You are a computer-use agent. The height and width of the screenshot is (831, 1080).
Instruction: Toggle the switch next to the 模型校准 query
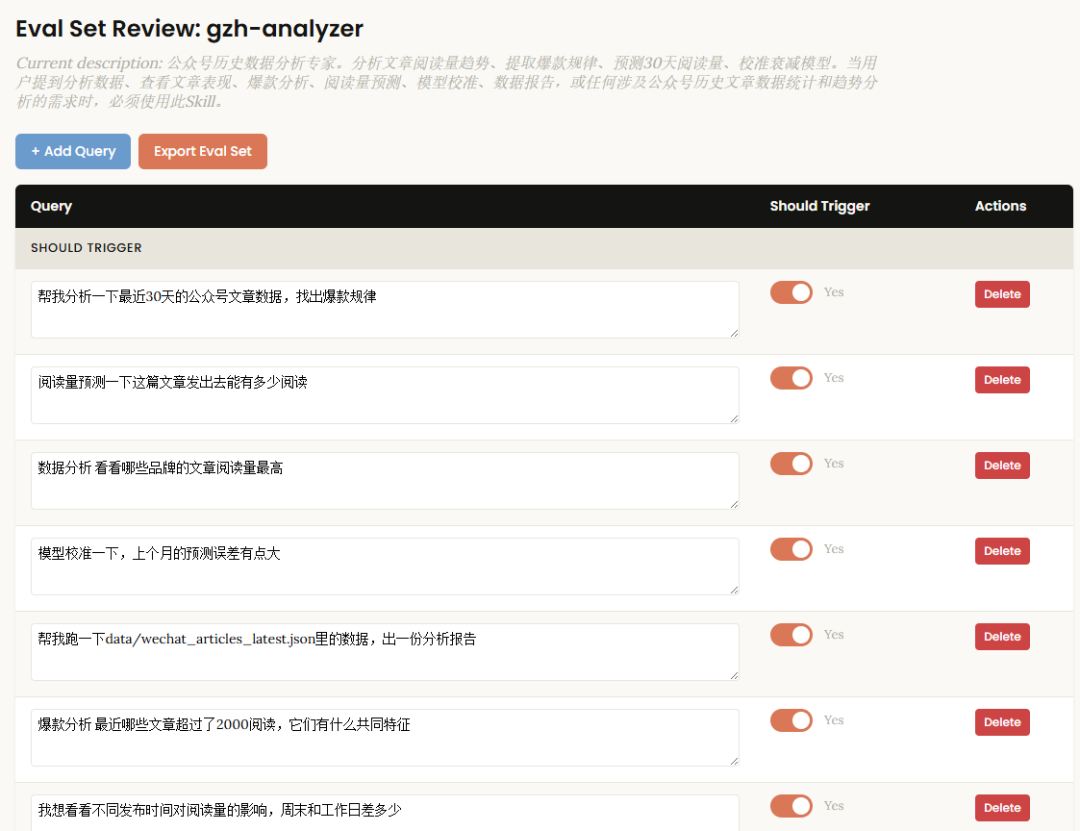[x=790, y=549]
